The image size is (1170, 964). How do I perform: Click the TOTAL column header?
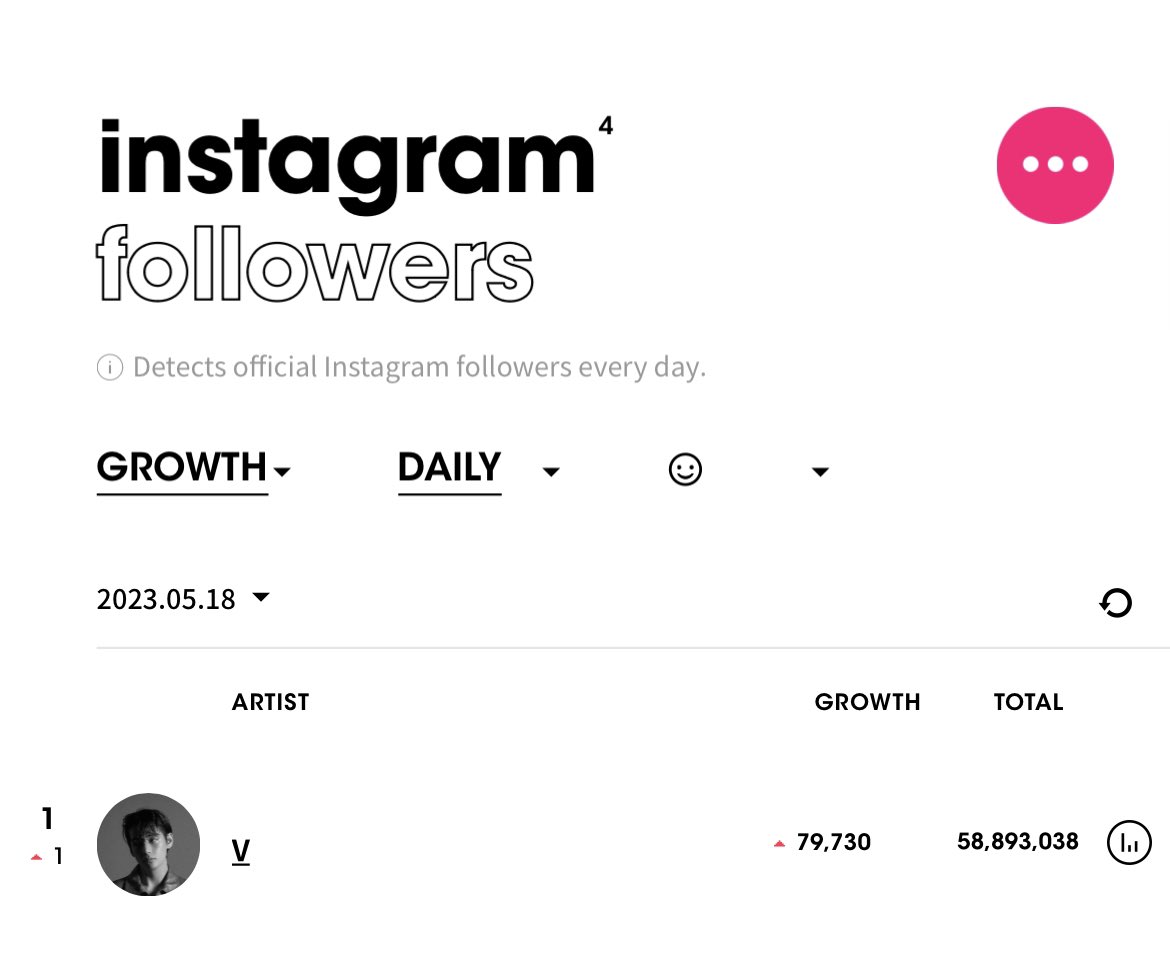click(1028, 702)
